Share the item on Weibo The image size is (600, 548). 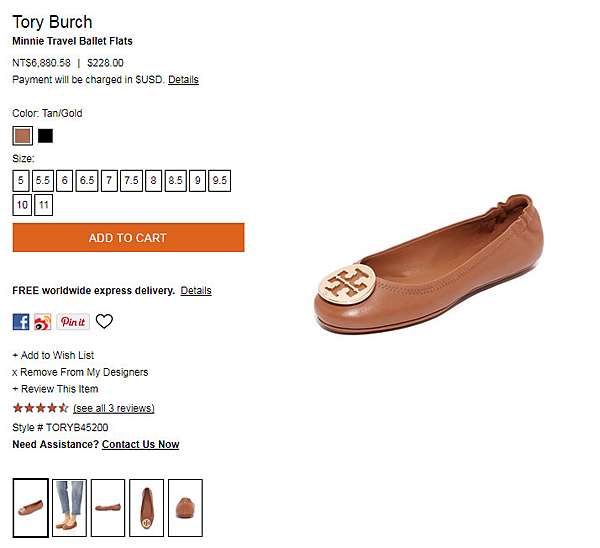(42, 322)
